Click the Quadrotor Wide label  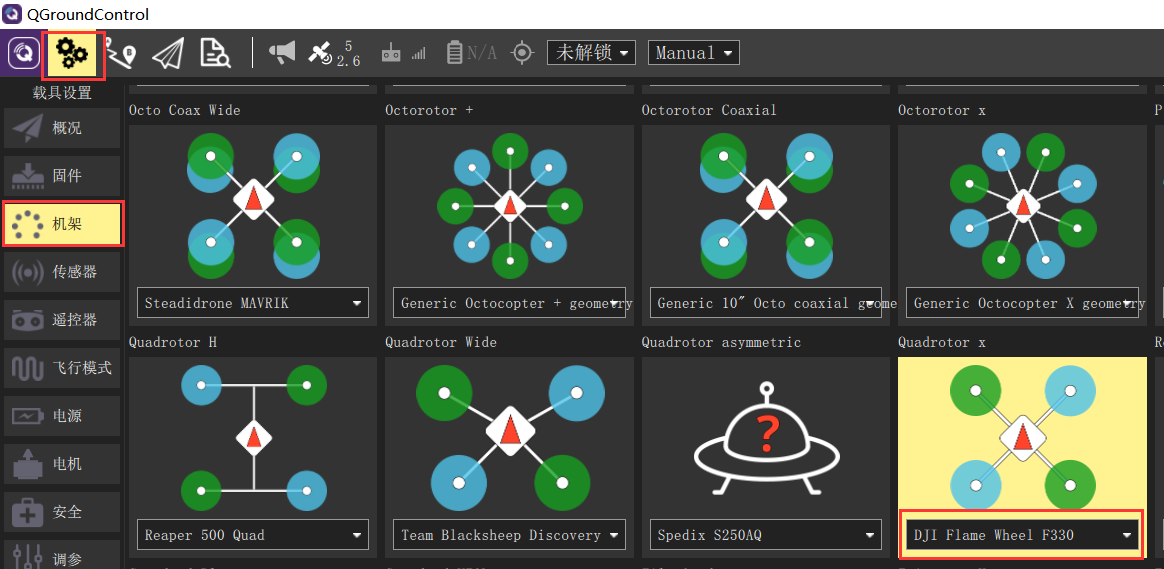click(441, 342)
